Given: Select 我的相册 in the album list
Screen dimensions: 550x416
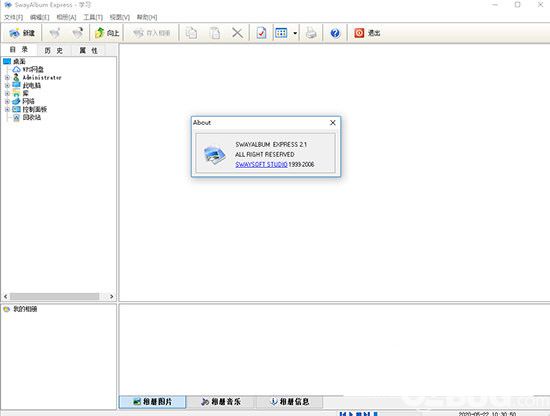Looking at the screenshot, I should (x=25, y=309).
